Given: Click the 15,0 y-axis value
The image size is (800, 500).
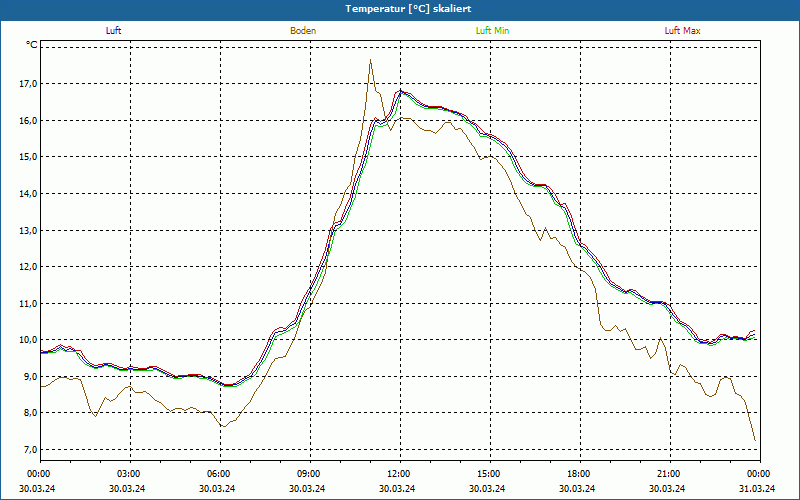Looking at the screenshot, I should pos(30,157).
